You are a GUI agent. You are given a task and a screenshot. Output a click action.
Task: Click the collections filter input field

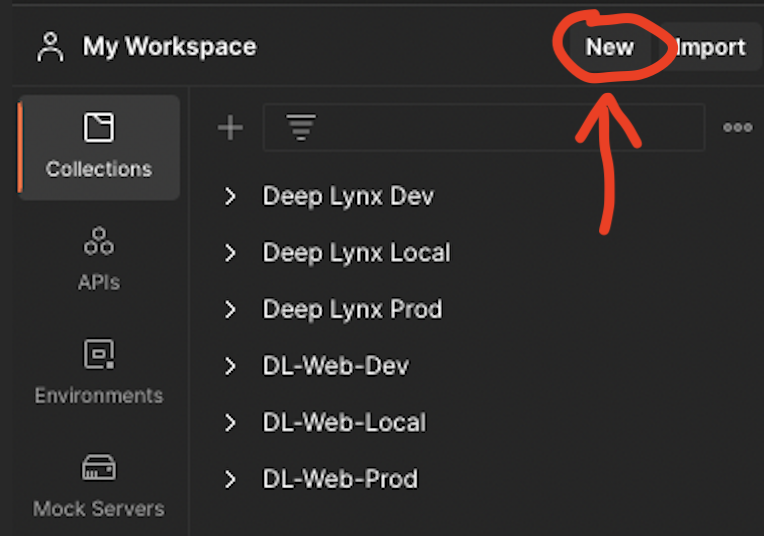pyautogui.click(x=500, y=127)
